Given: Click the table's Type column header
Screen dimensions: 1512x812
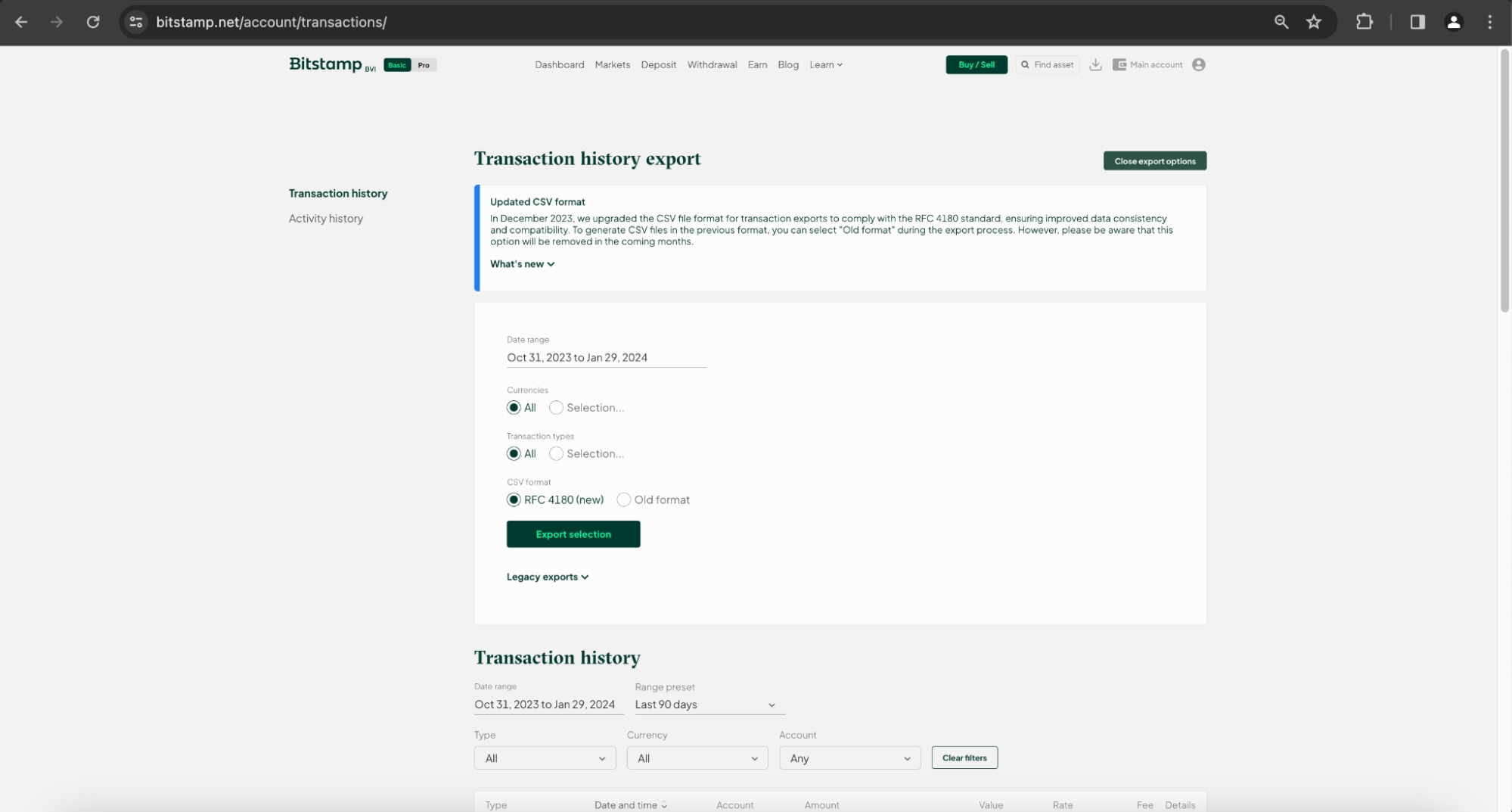Looking at the screenshot, I should click(496, 805).
